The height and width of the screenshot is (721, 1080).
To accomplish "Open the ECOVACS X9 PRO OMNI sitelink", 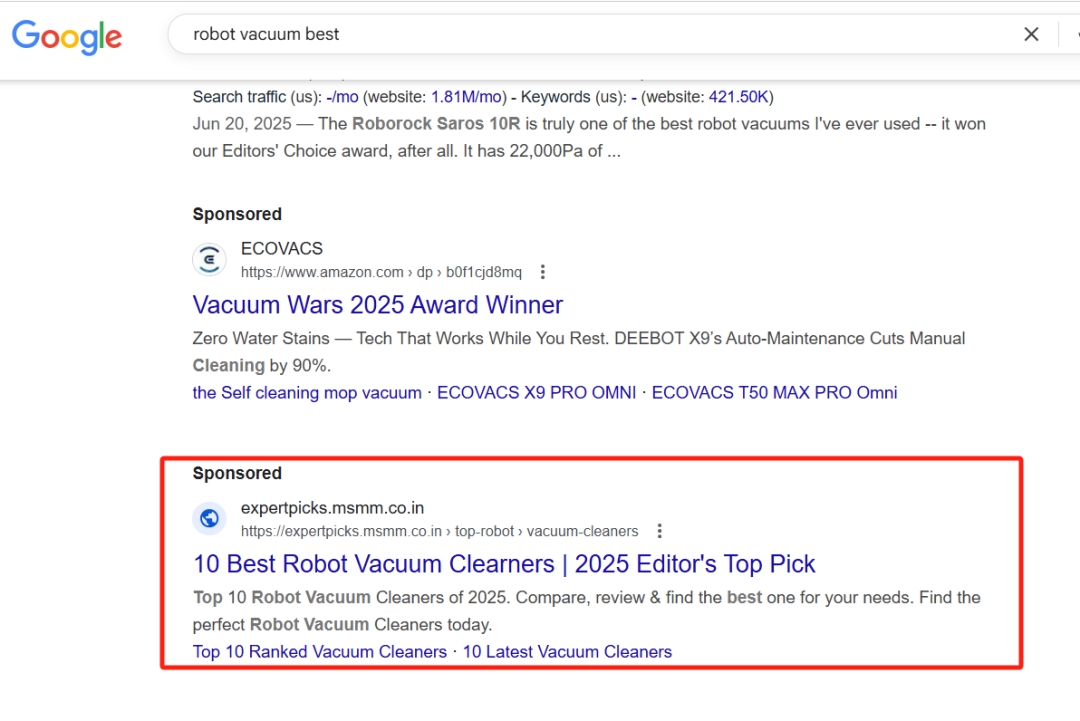I will pyautogui.click(x=537, y=393).
